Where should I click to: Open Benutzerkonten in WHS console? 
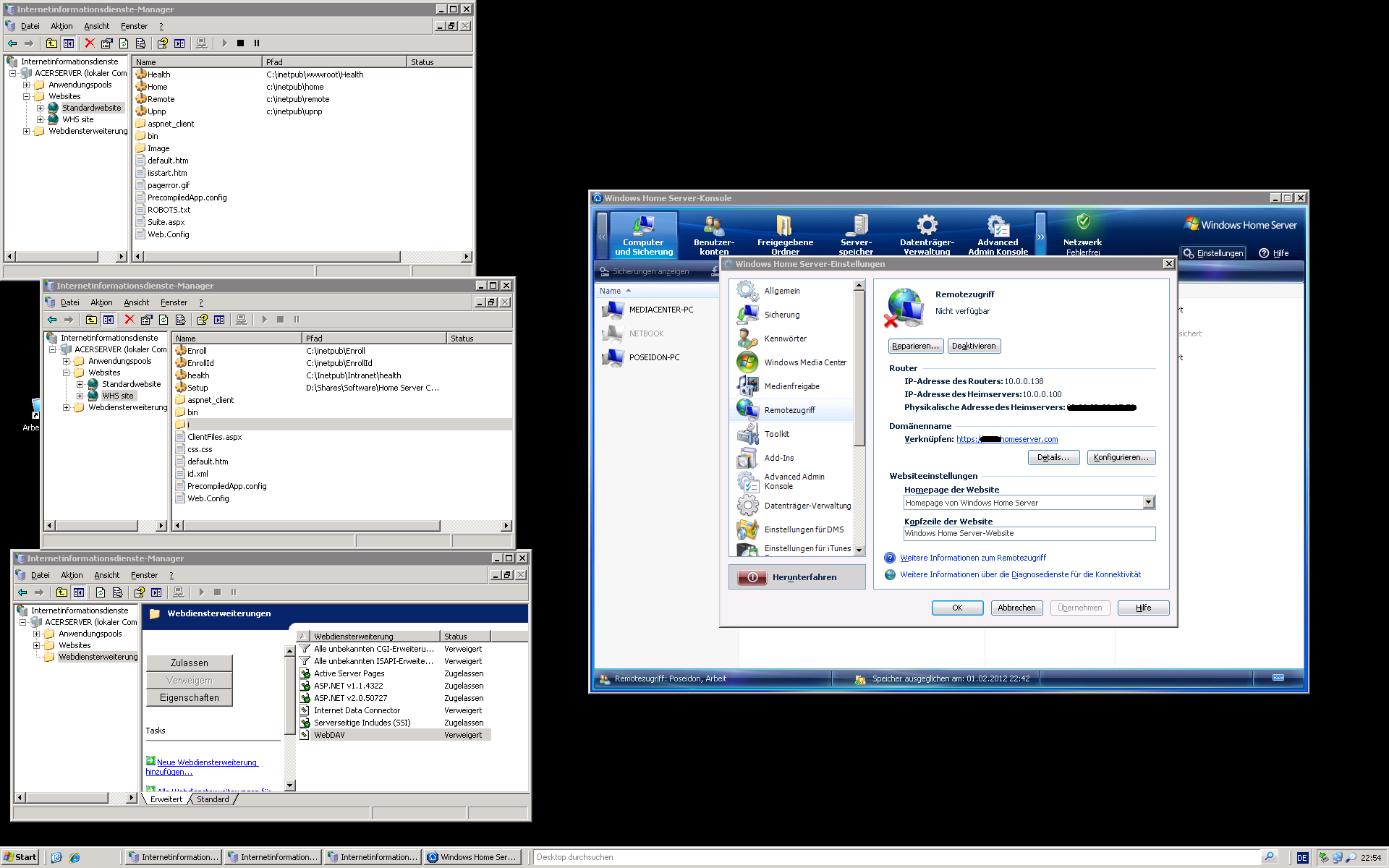(x=713, y=234)
